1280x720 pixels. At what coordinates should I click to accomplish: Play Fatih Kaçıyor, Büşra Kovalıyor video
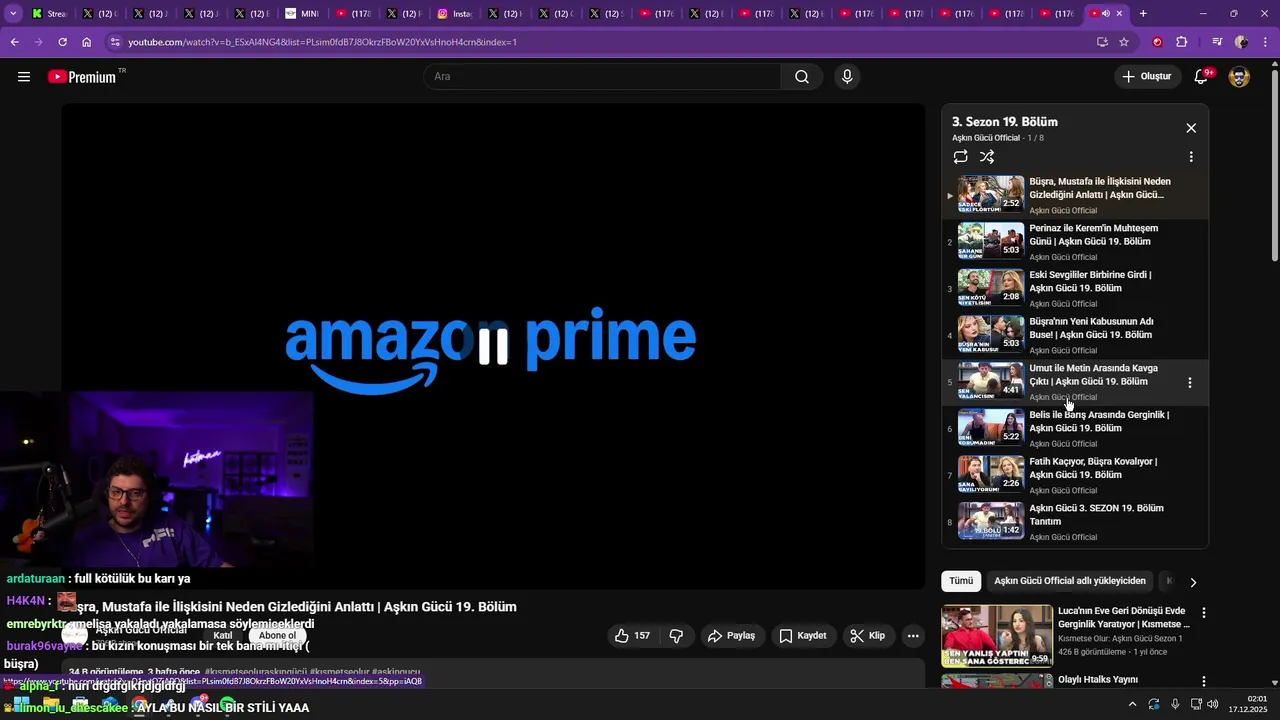1075,475
